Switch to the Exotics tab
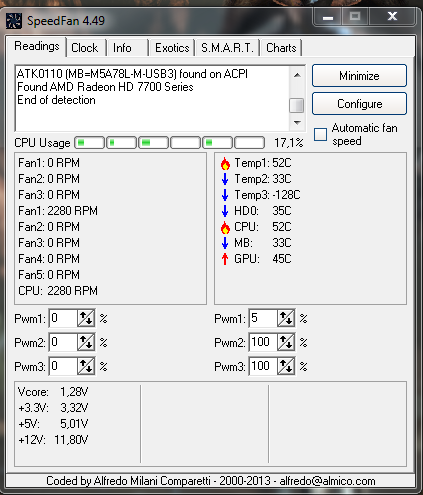Image resolution: width=423 pixels, height=495 pixels. tap(172, 48)
